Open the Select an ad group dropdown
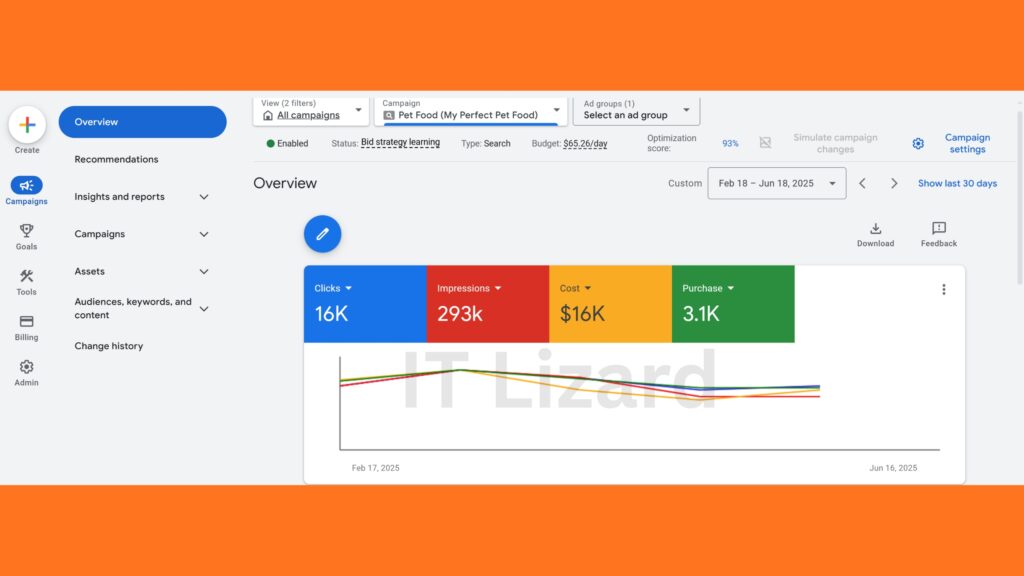The width and height of the screenshot is (1024, 576). (x=636, y=113)
